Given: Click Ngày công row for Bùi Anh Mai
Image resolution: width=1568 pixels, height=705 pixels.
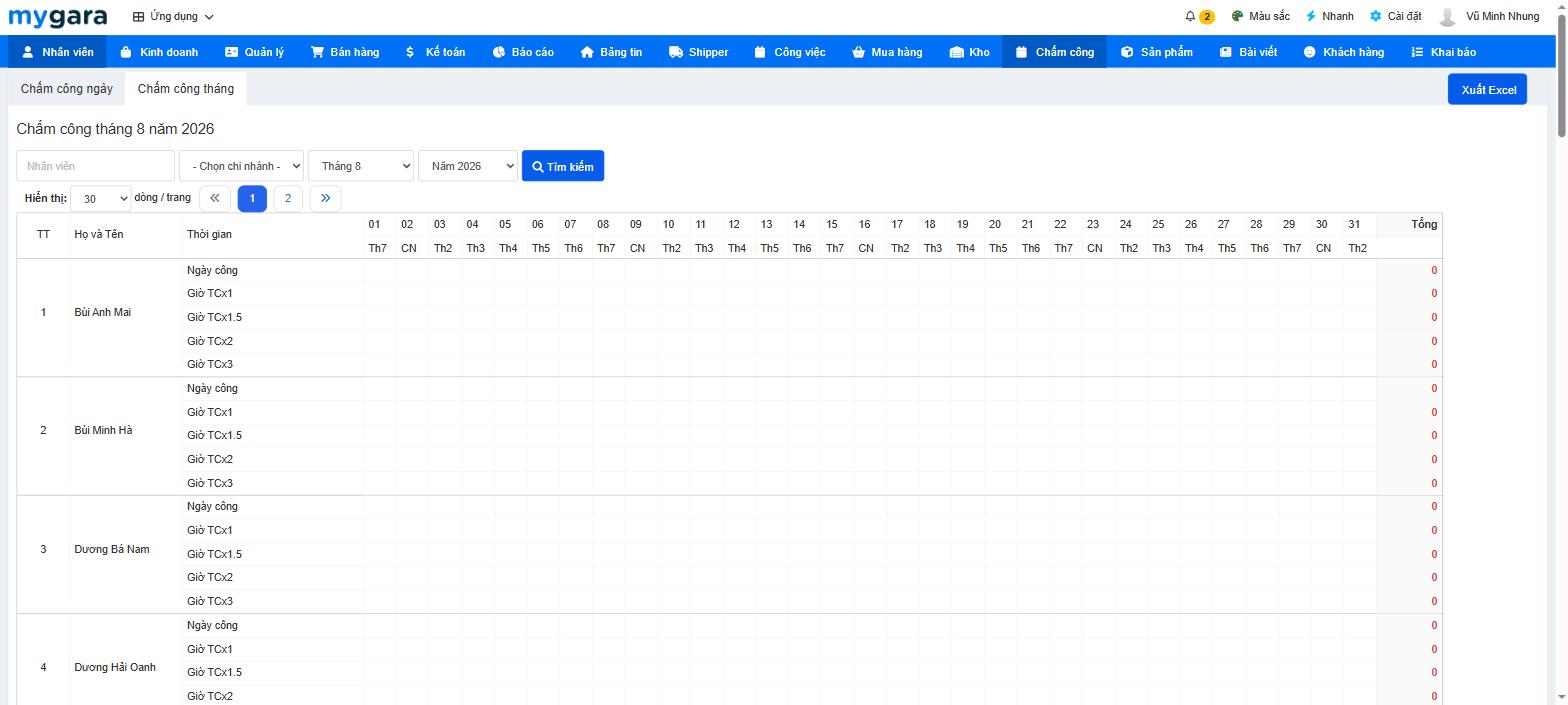Looking at the screenshot, I should (212, 271).
